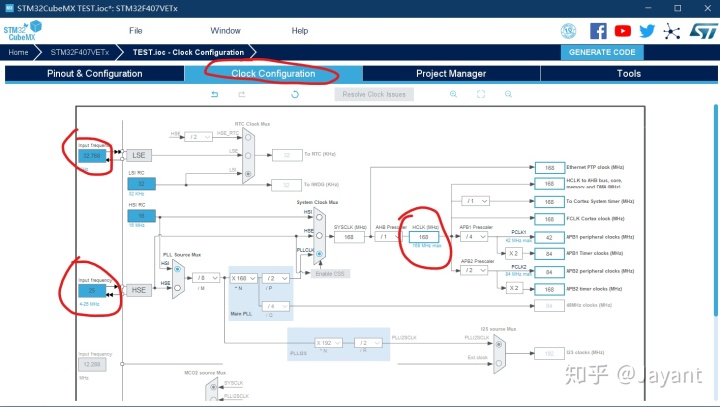Click the FCLK Cortex clock value box
720x407 pixels.
(x=549, y=219)
